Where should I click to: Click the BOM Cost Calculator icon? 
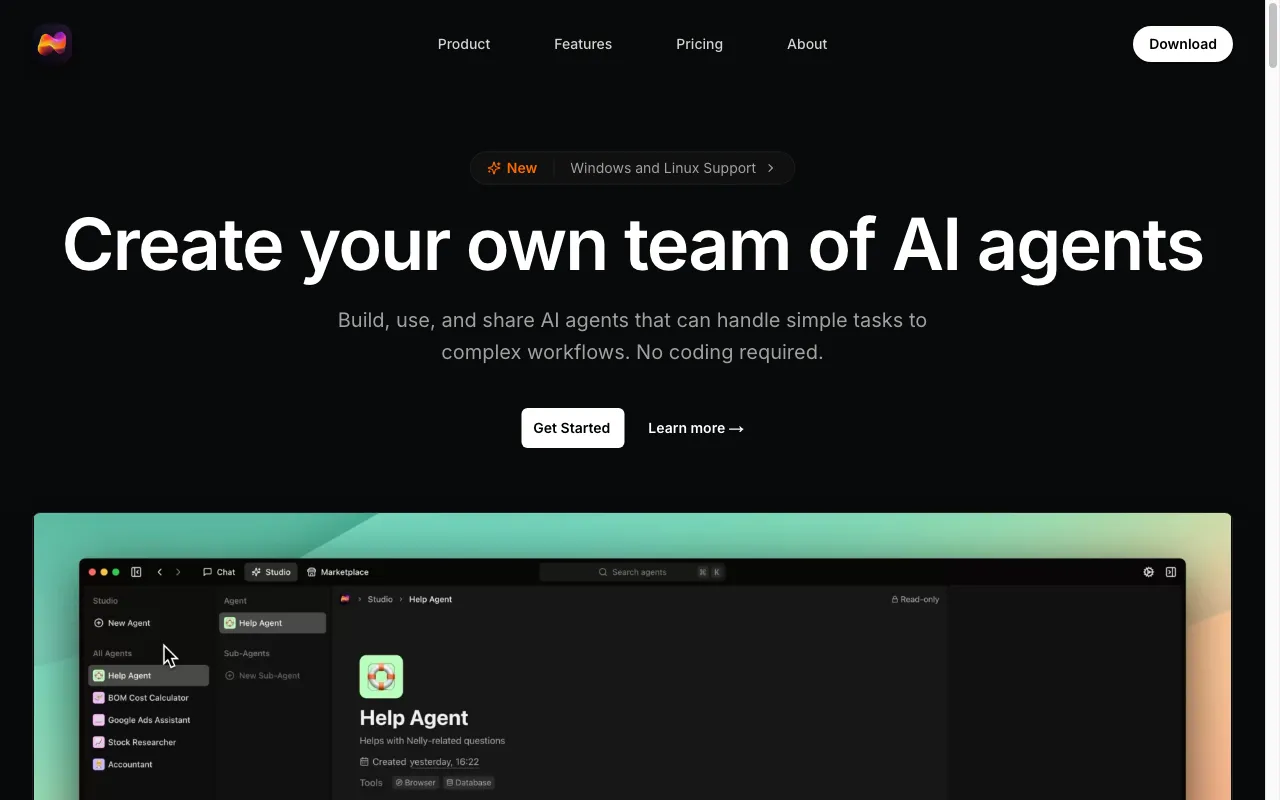[99, 698]
